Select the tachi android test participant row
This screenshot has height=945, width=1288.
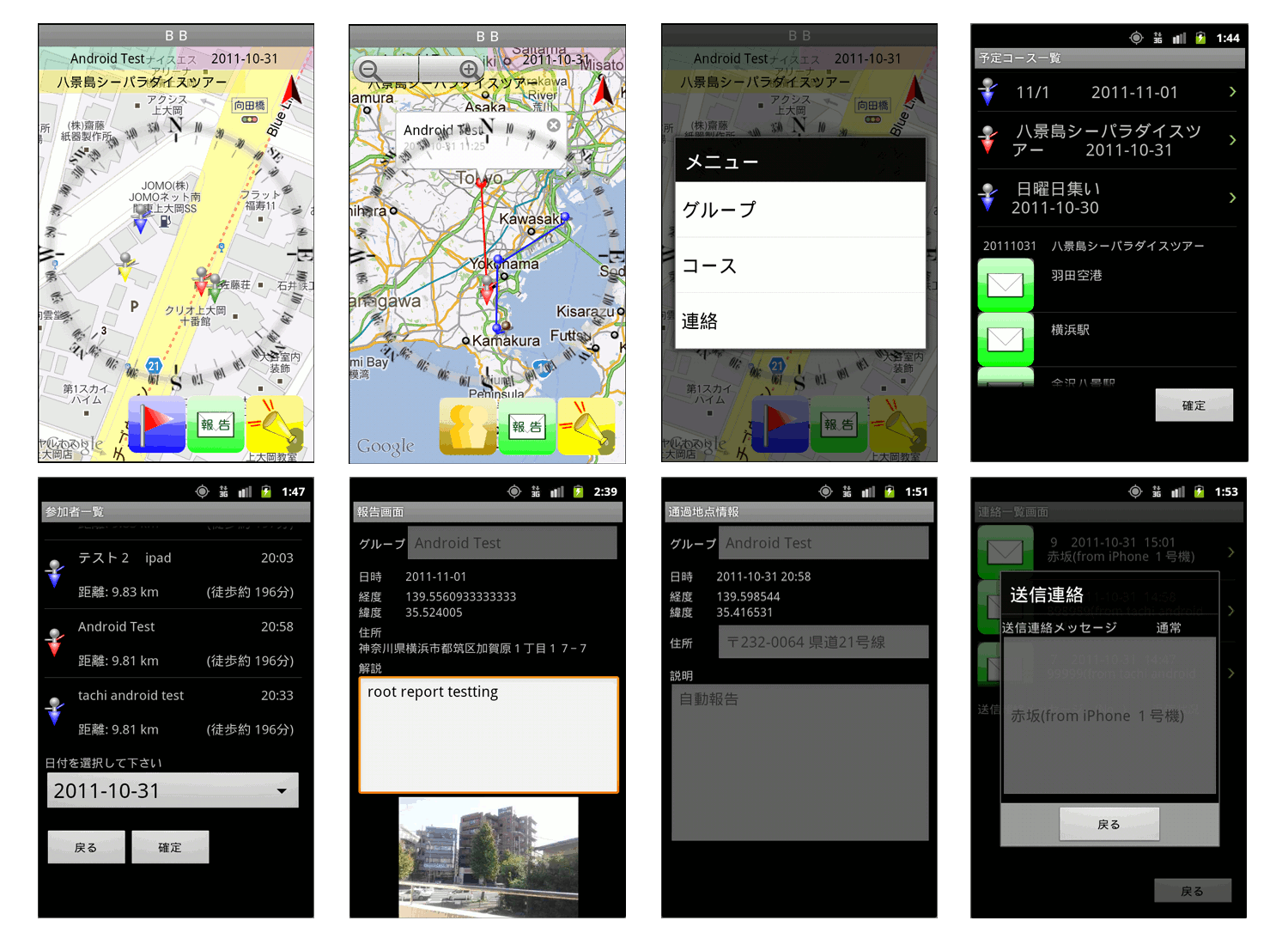(x=173, y=711)
